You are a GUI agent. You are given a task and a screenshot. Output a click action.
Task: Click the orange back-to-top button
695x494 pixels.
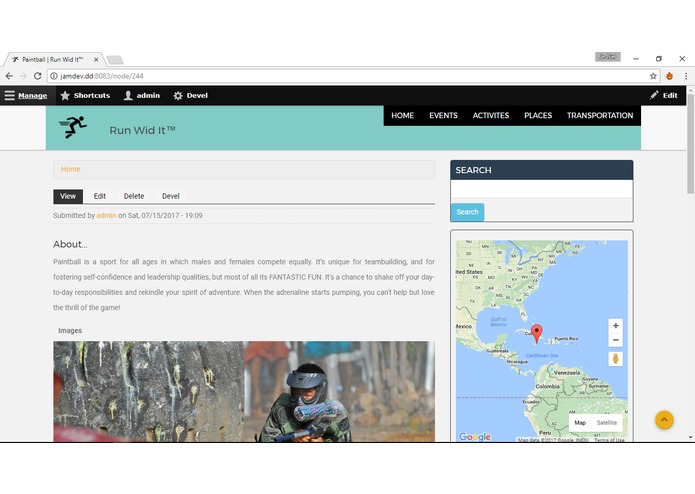click(664, 420)
